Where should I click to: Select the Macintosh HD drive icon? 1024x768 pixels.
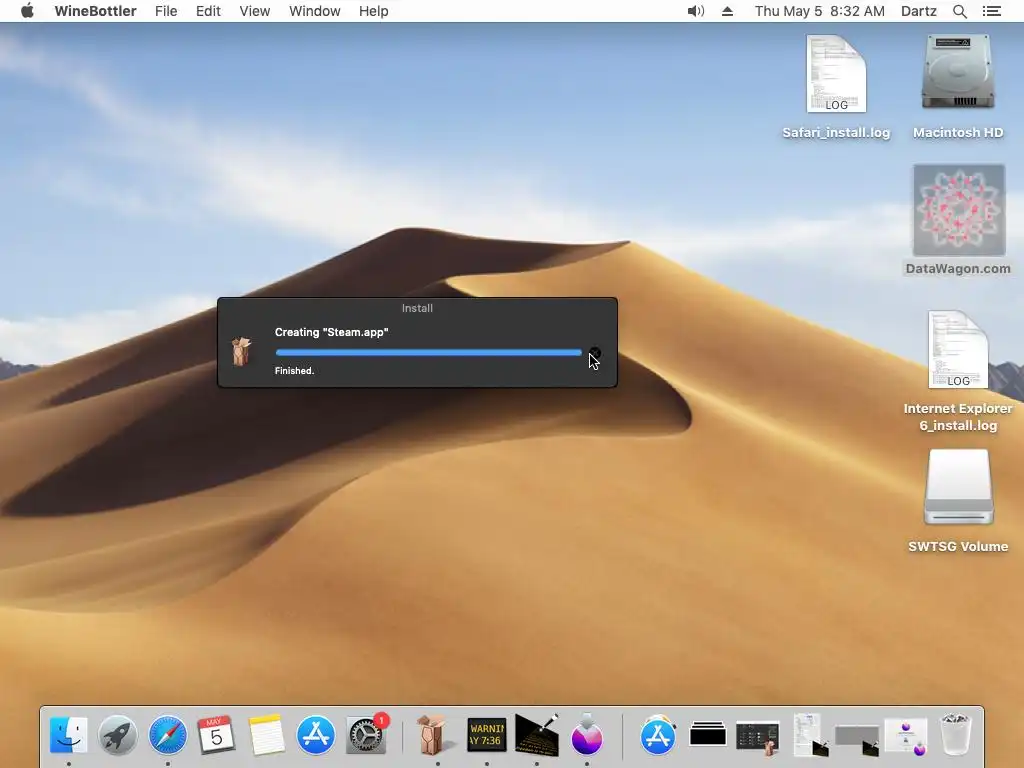[x=958, y=87]
